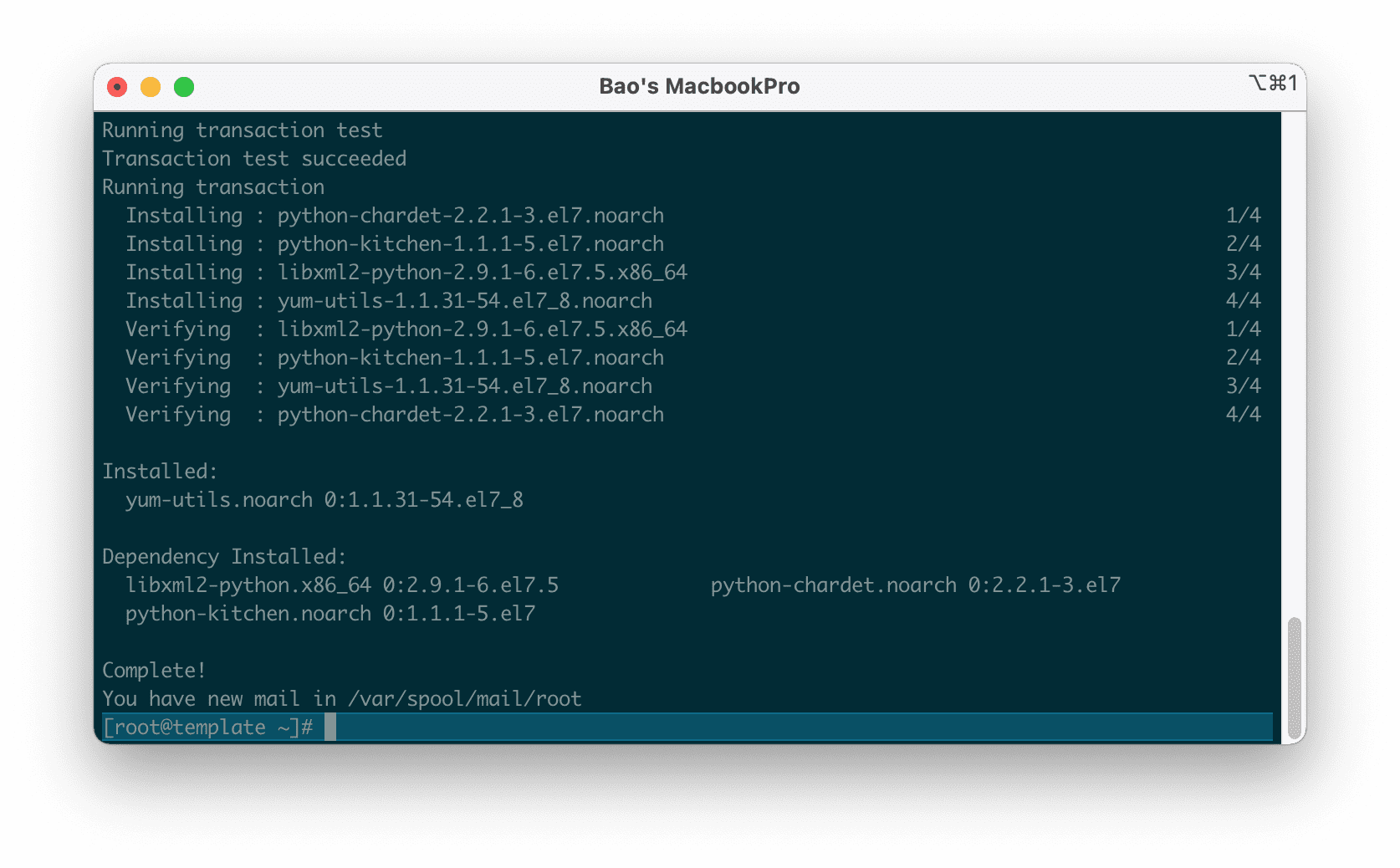Click the new mail notification line
Image resolution: width=1400 pixels, height=868 pixels.
(x=341, y=698)
